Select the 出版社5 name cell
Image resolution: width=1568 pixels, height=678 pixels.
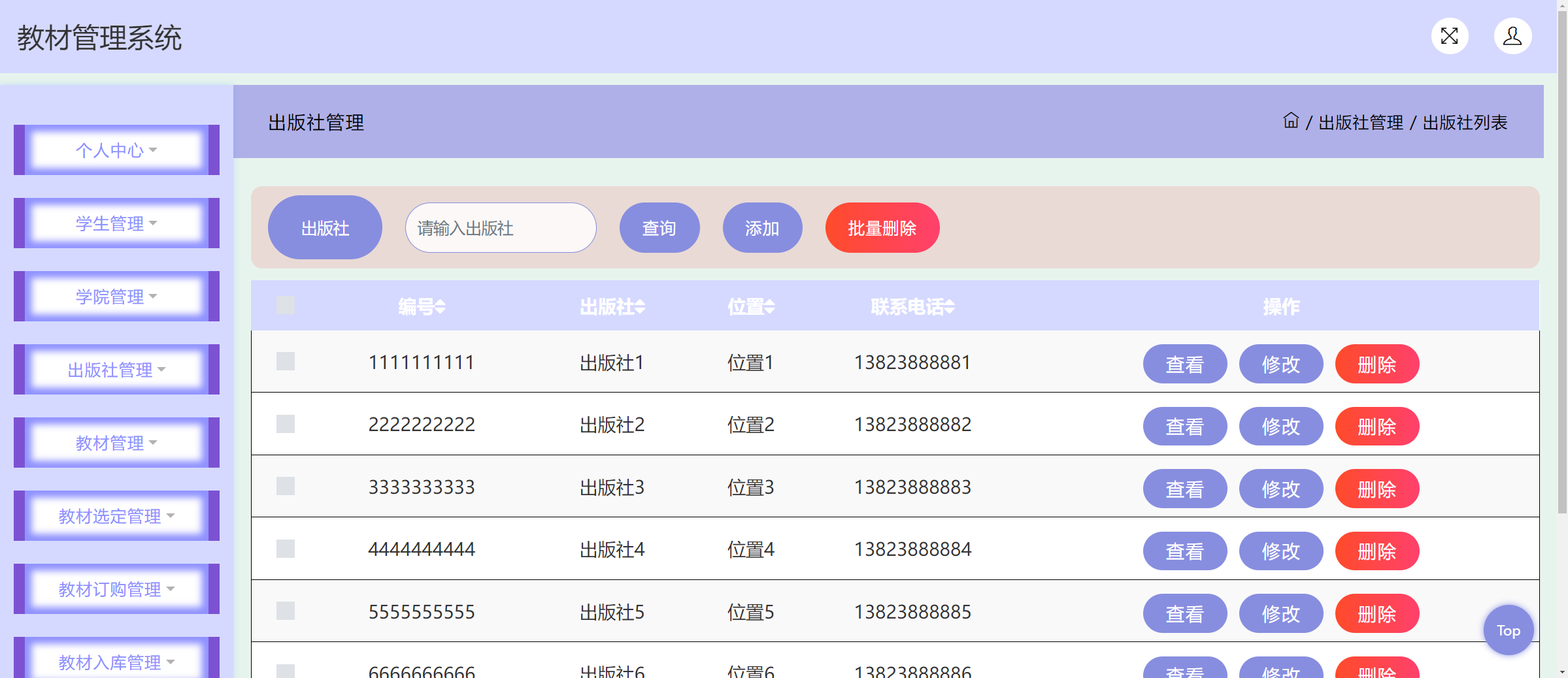[612, 612]
